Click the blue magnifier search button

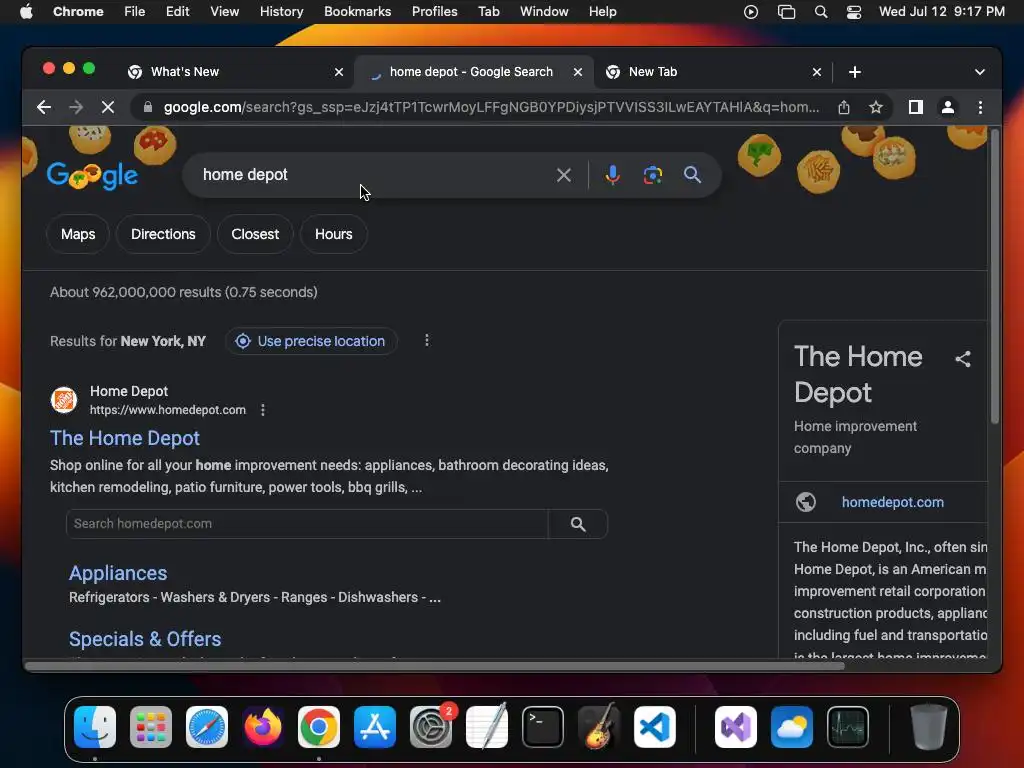(x=692, y=175)
